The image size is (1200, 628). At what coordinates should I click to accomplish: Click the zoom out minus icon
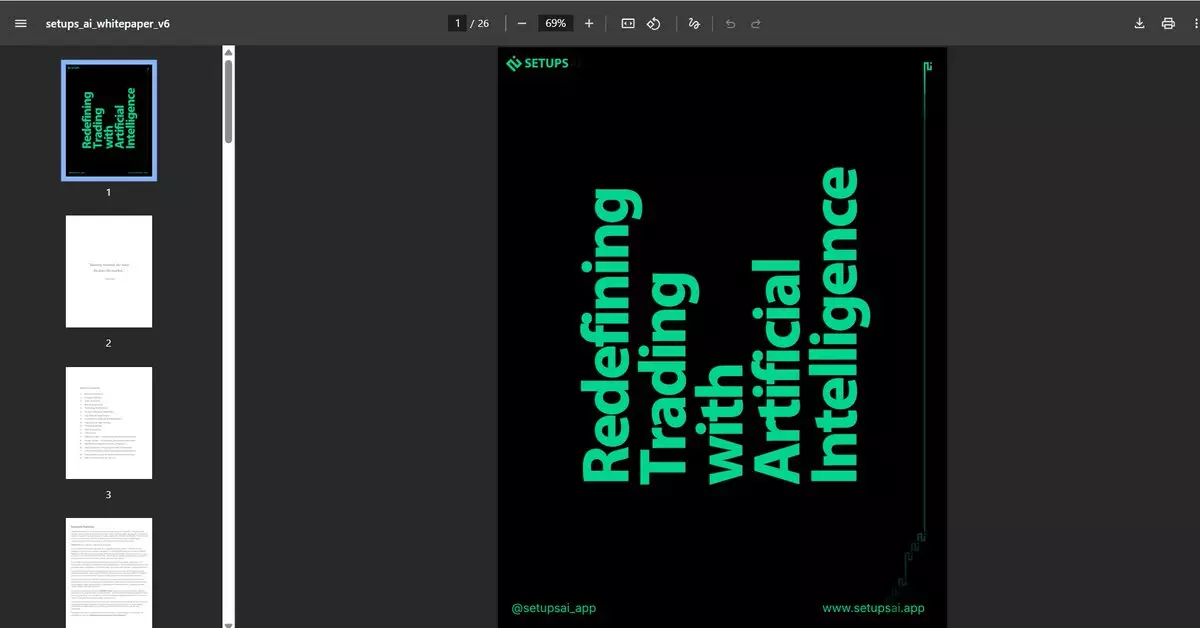tap(522, 23)
